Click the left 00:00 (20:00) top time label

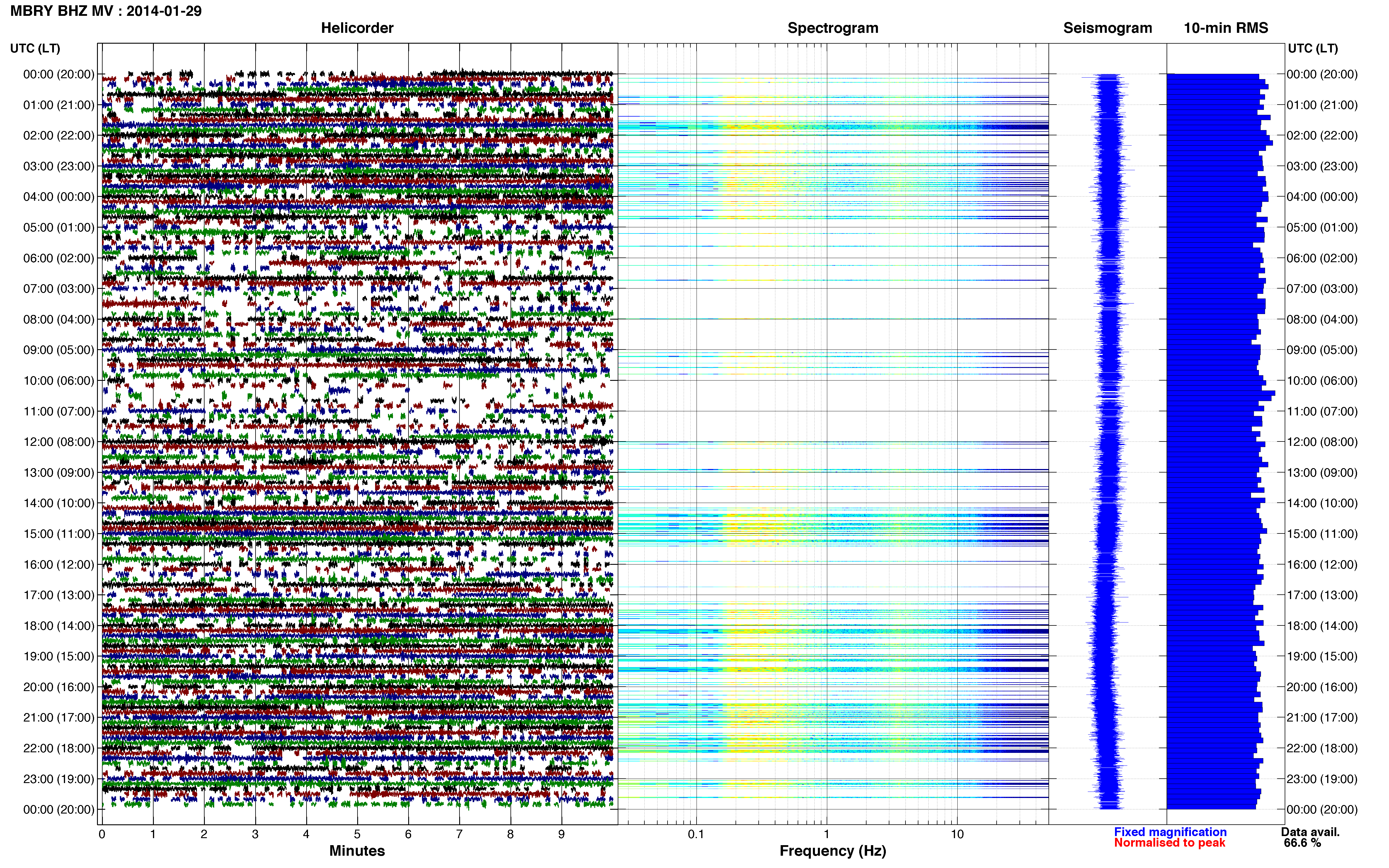(x=59, y=74)
